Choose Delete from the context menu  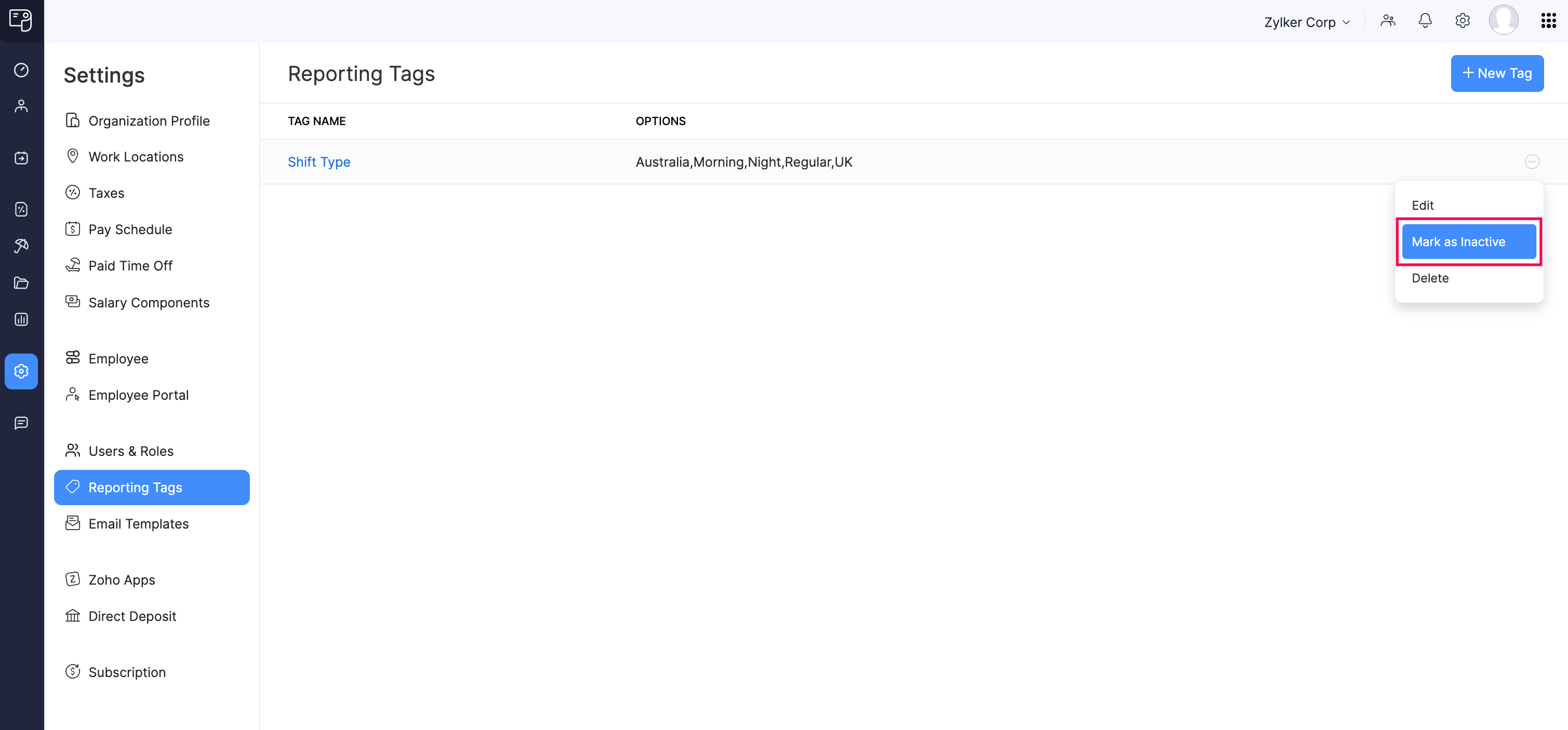point(1469,278)
